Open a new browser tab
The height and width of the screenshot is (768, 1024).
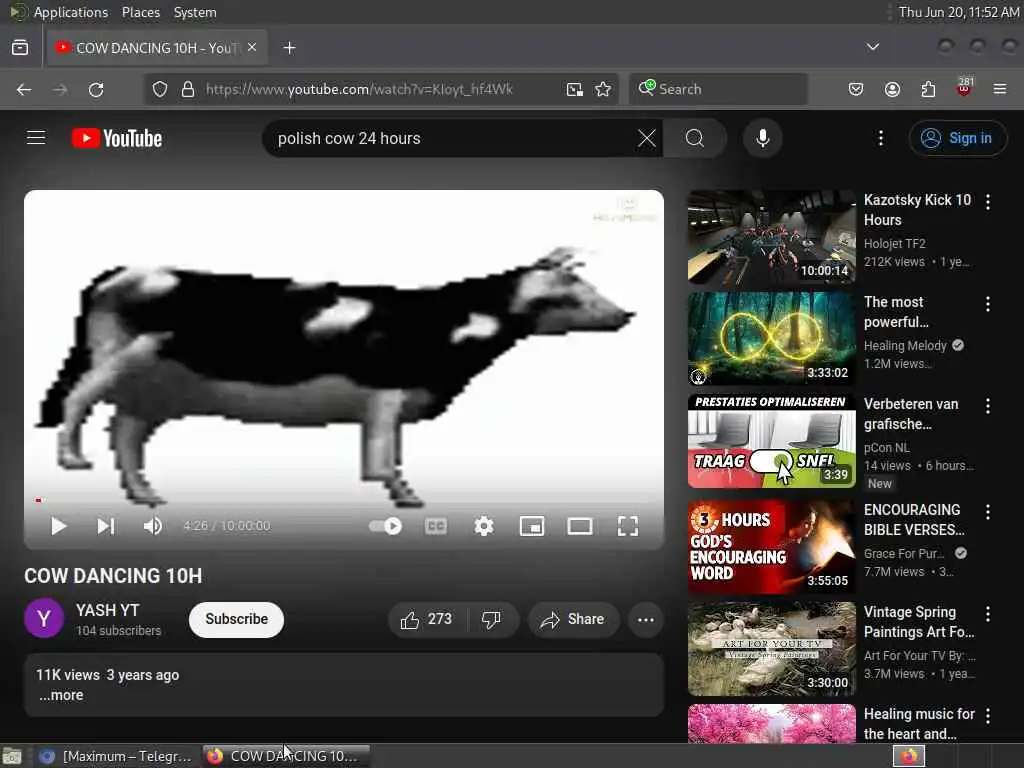pos(289,48)
